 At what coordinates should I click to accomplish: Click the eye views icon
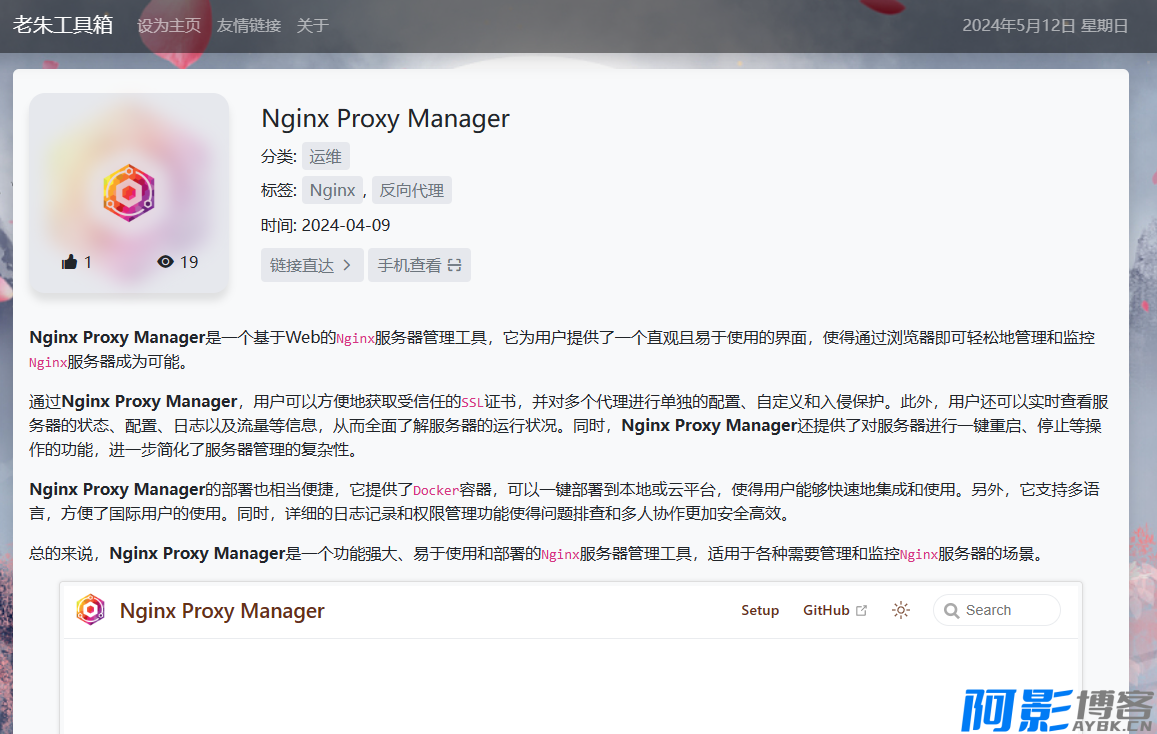point(166,262)
